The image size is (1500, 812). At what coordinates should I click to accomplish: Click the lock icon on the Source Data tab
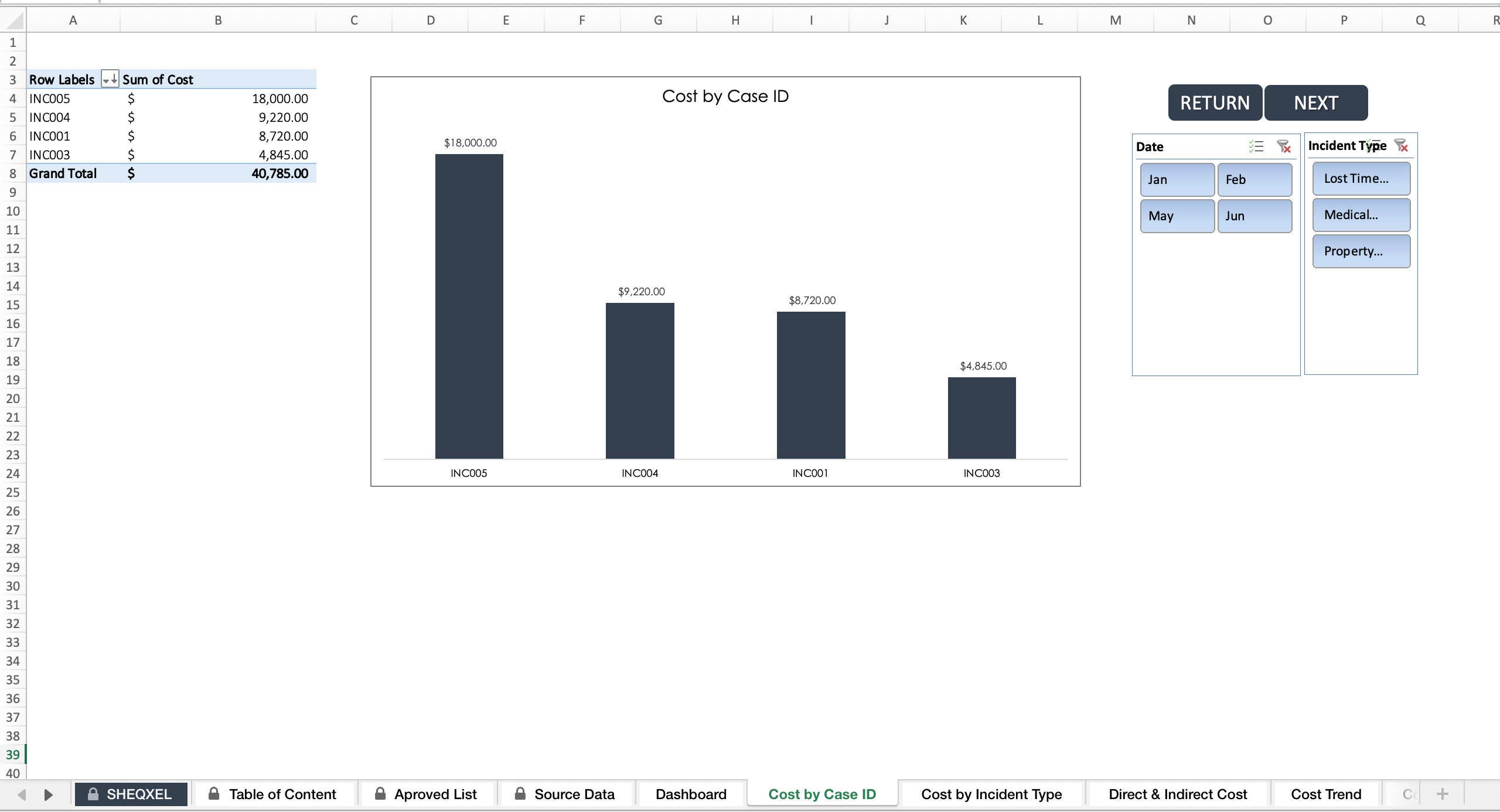pos(520,794)
